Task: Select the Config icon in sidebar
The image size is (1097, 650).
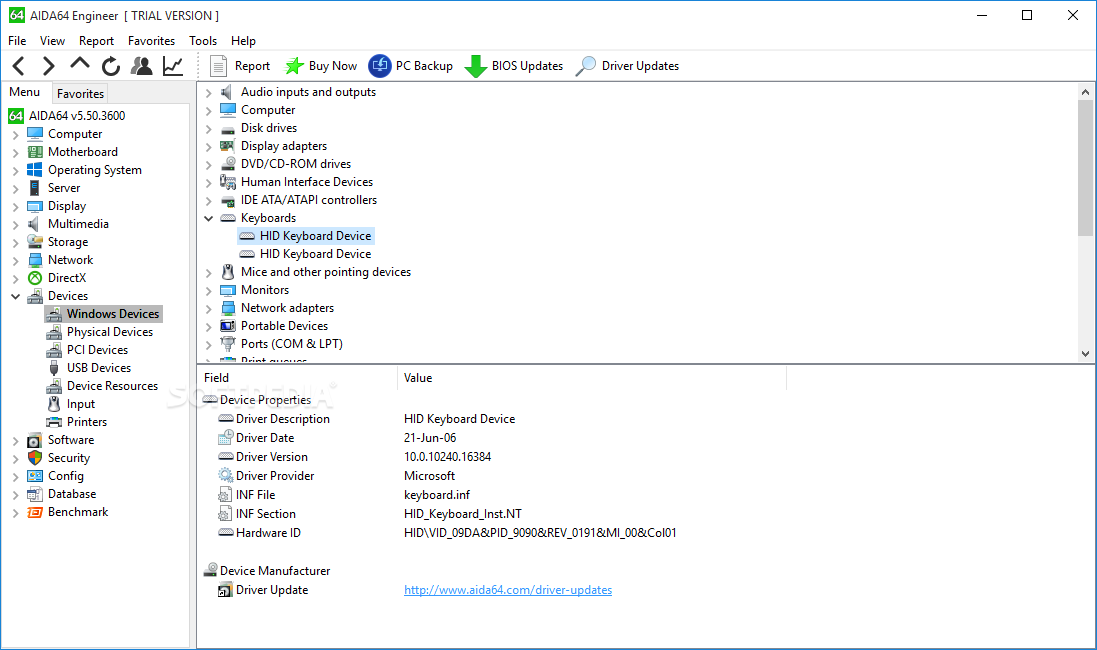Action: (x=34, y=476)
